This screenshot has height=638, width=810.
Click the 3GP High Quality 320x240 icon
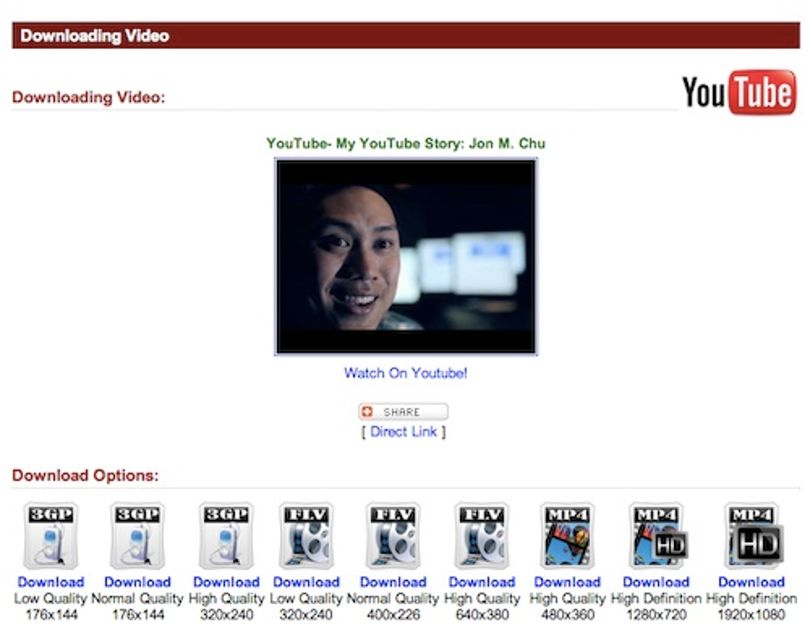[x=226, y=536]
